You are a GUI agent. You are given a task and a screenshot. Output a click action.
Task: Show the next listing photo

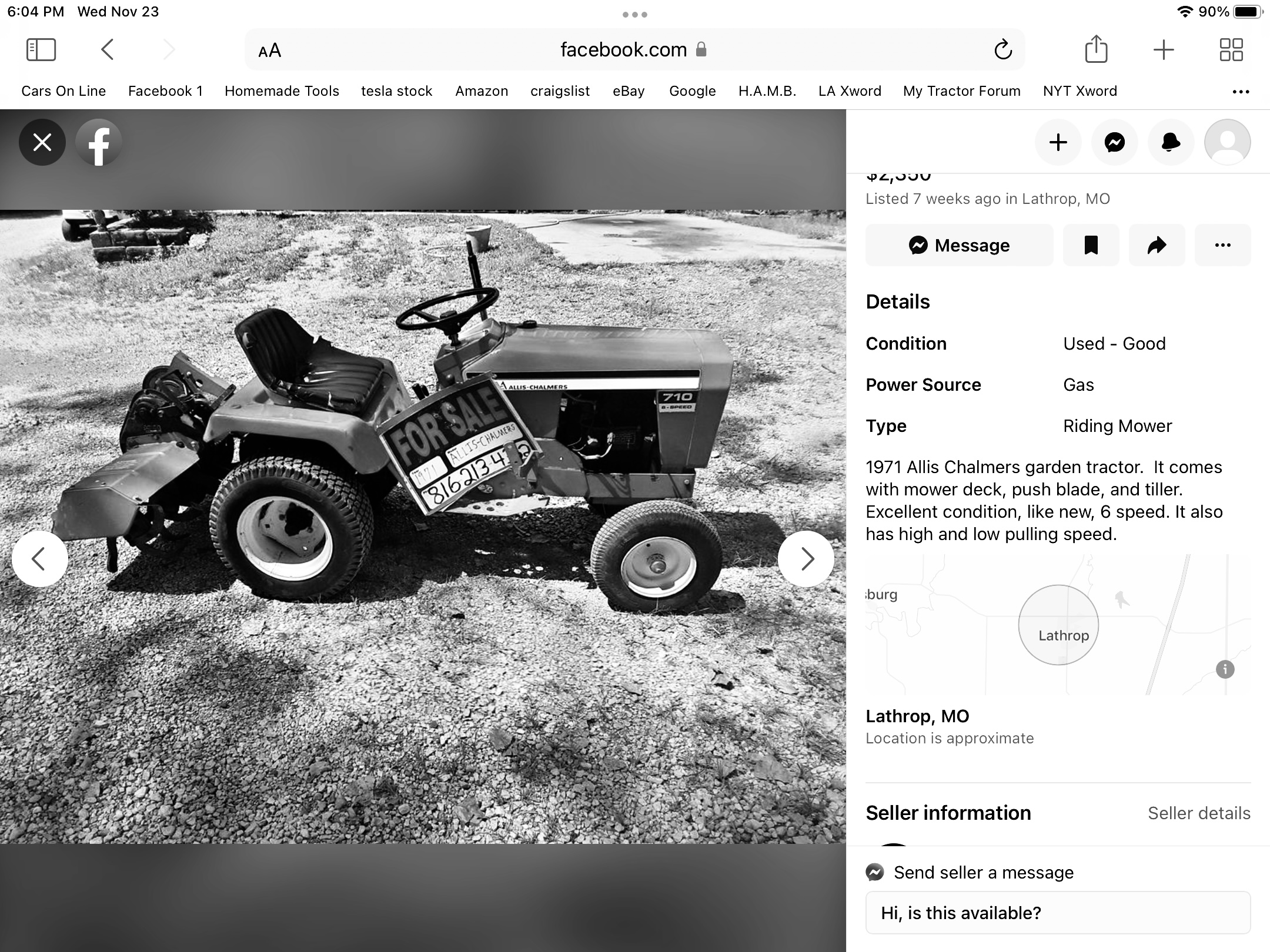click(806, 559)
